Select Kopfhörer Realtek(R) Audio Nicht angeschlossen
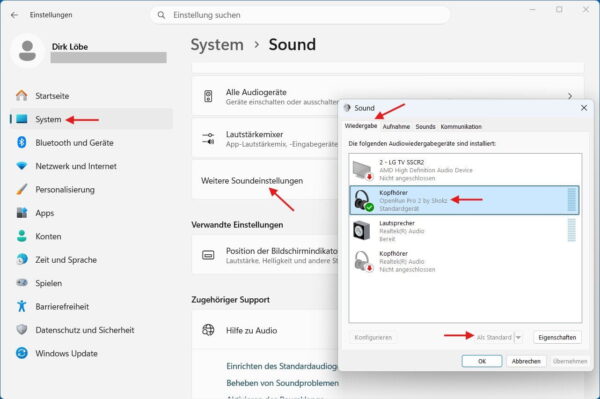The image size is (600, 399). pyautogui.click(x=465, y=261)
